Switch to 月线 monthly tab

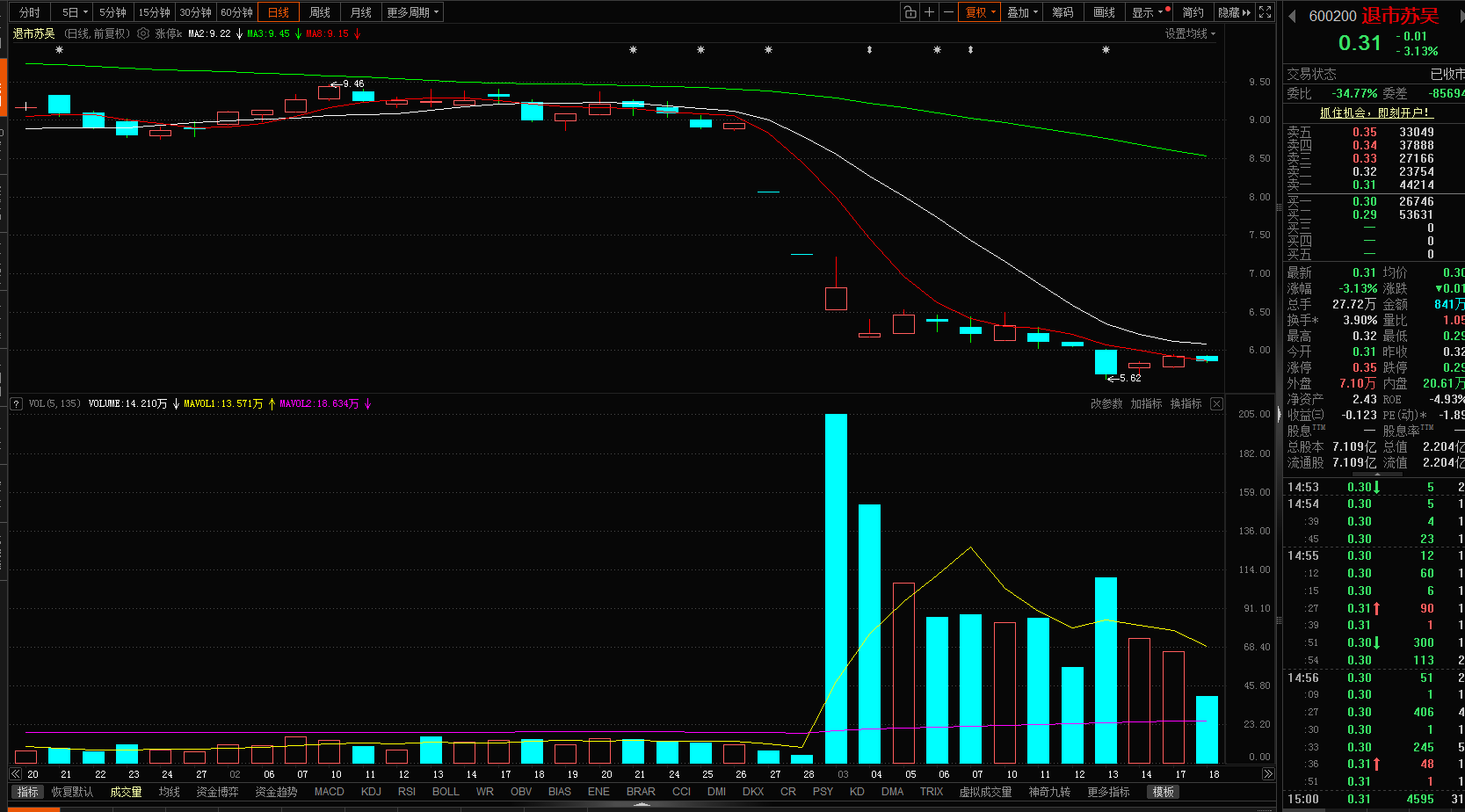pos(361,12)
